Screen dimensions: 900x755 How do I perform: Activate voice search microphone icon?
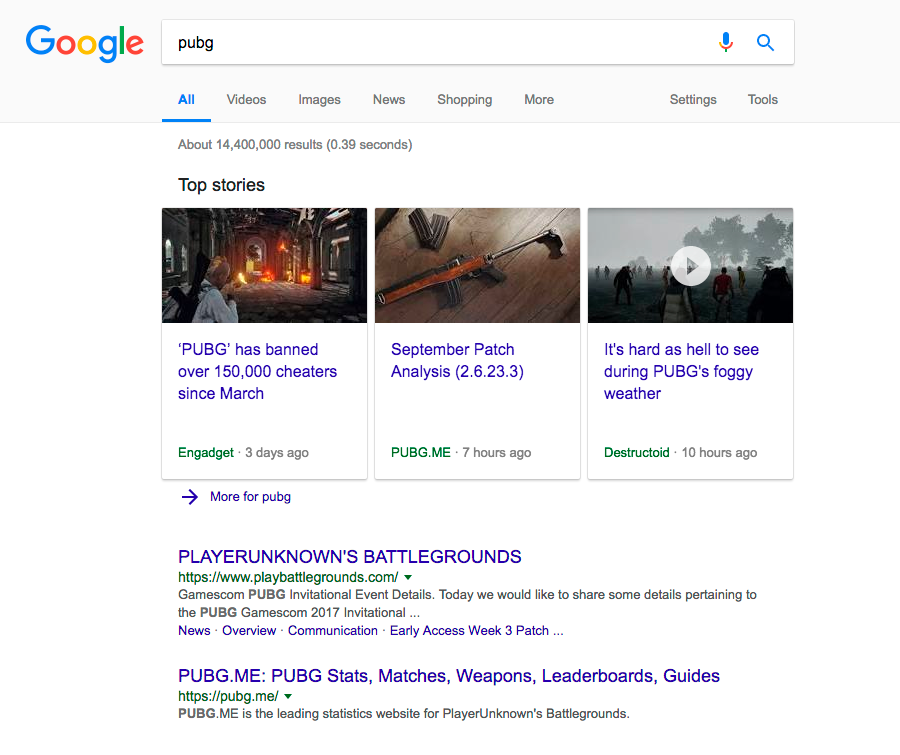point(726,42)
